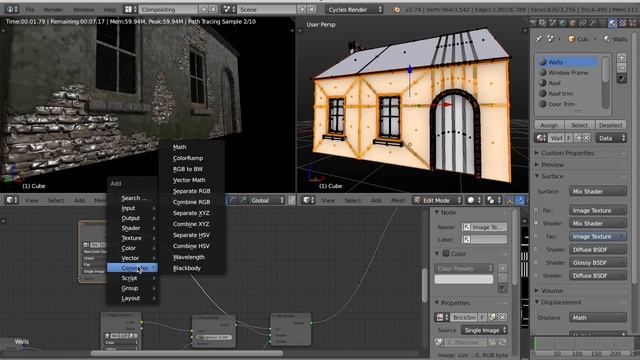Click the node editor horizontal scrollbar
The height and width of the screenshot is (360, 640).
(187, 353)
